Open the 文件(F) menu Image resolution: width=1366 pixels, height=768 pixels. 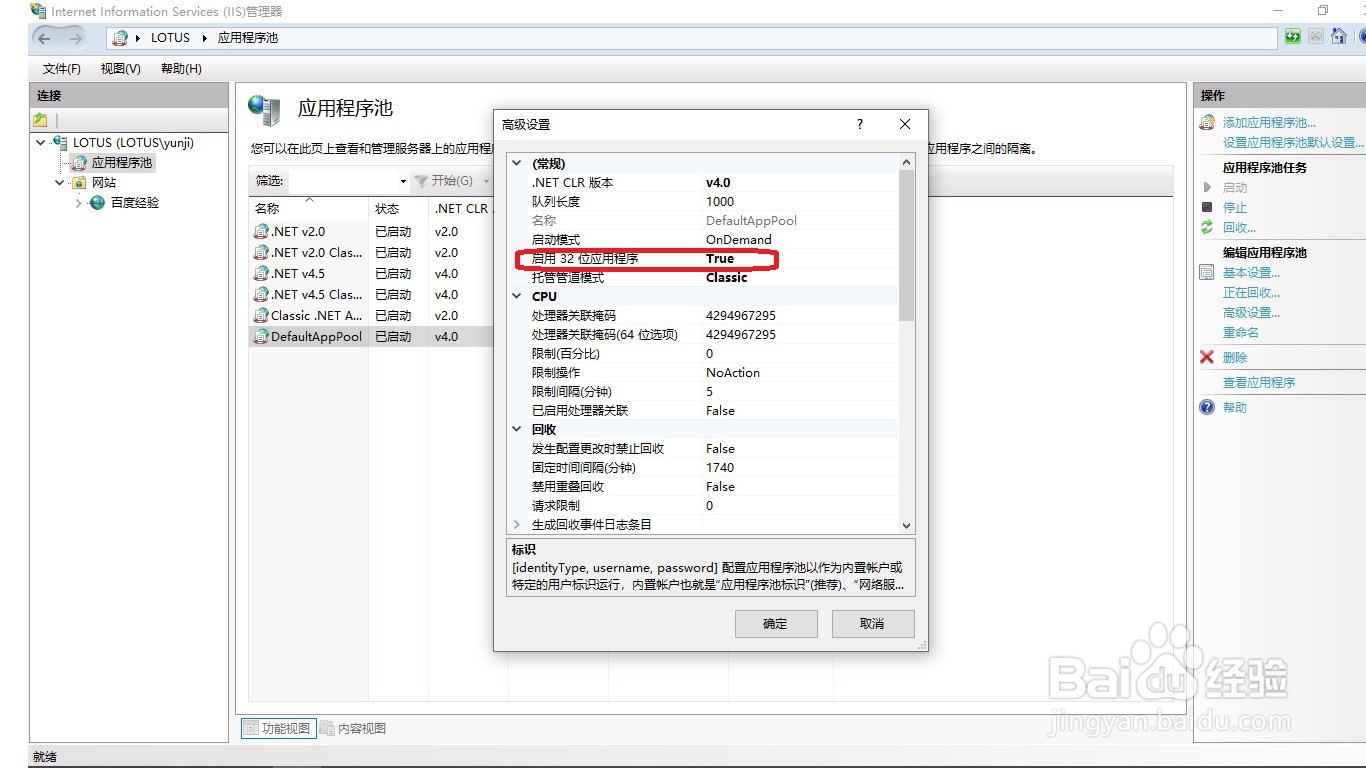point(60,68)
